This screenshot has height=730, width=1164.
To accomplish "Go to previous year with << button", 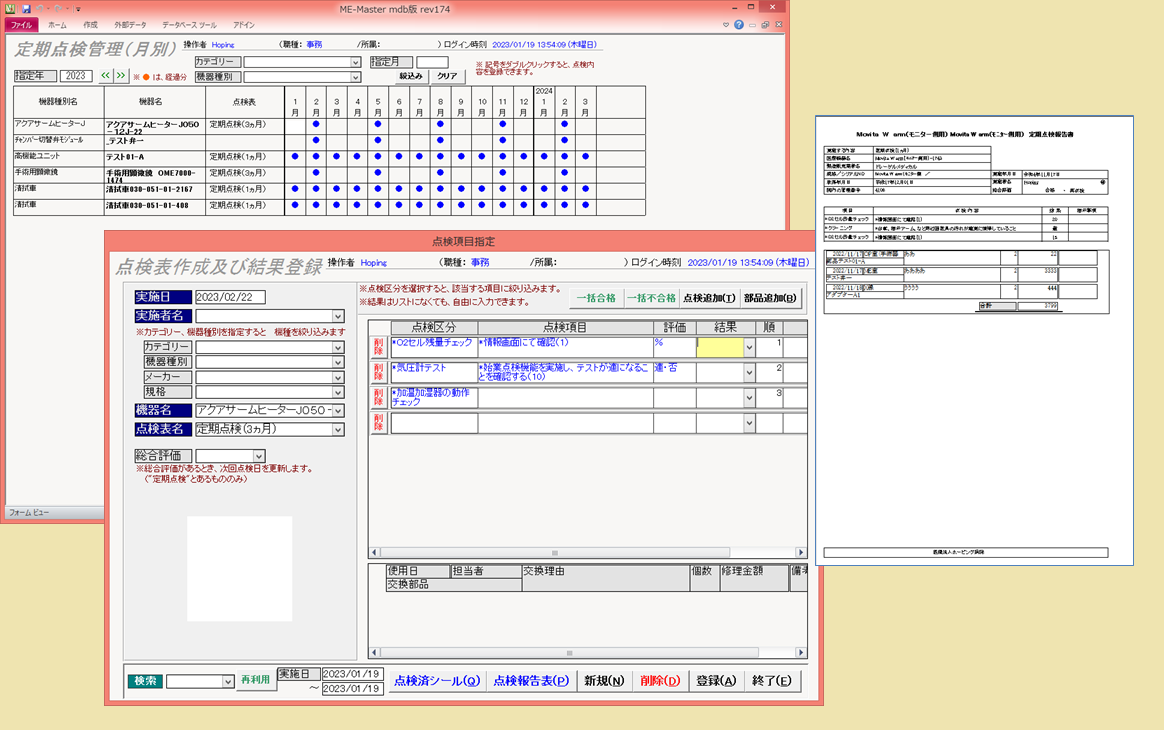I will point(105,76).
